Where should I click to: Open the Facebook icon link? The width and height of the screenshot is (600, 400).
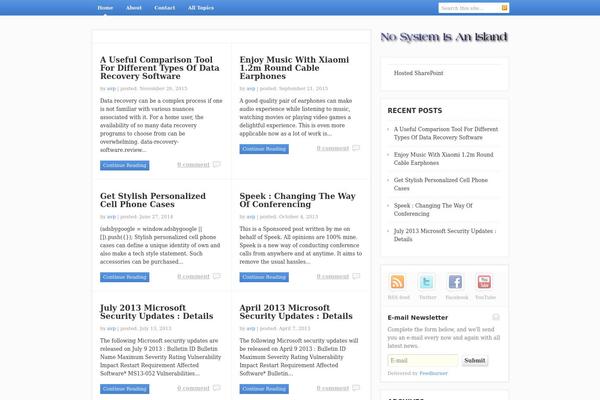pos(455,282)
